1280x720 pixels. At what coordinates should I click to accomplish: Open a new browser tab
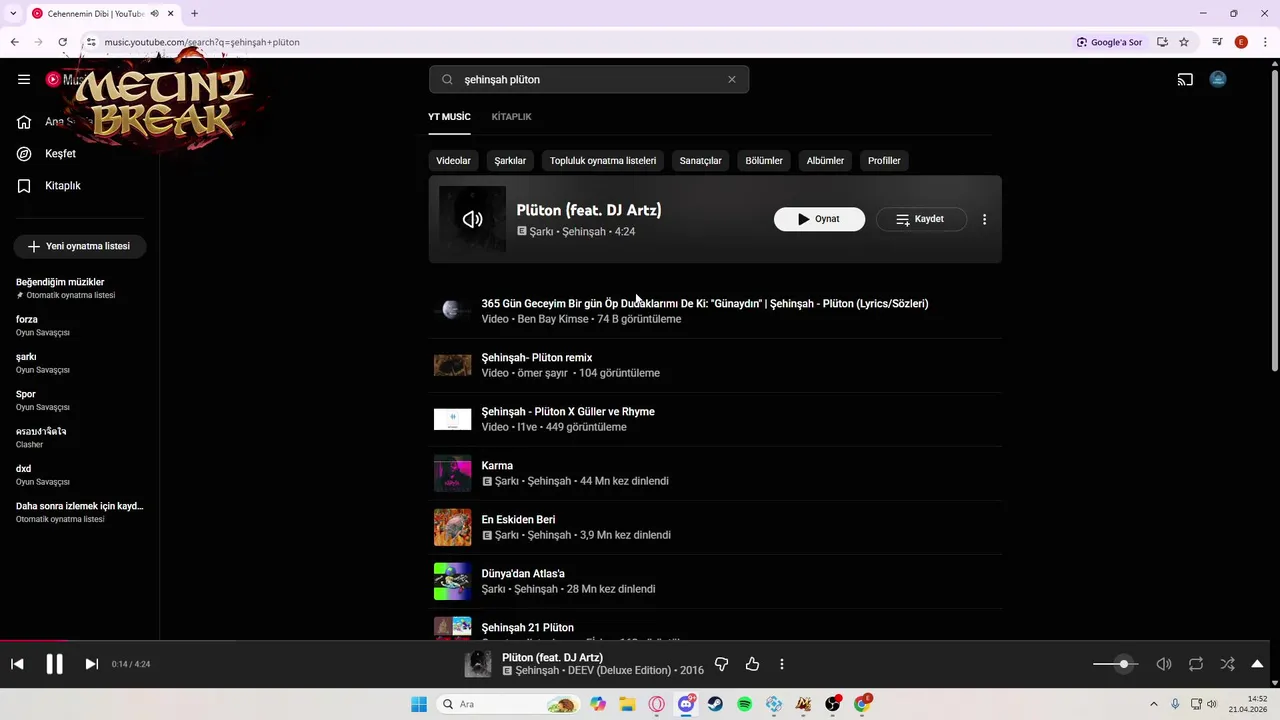pyautogui.click(x=194, y=13)
